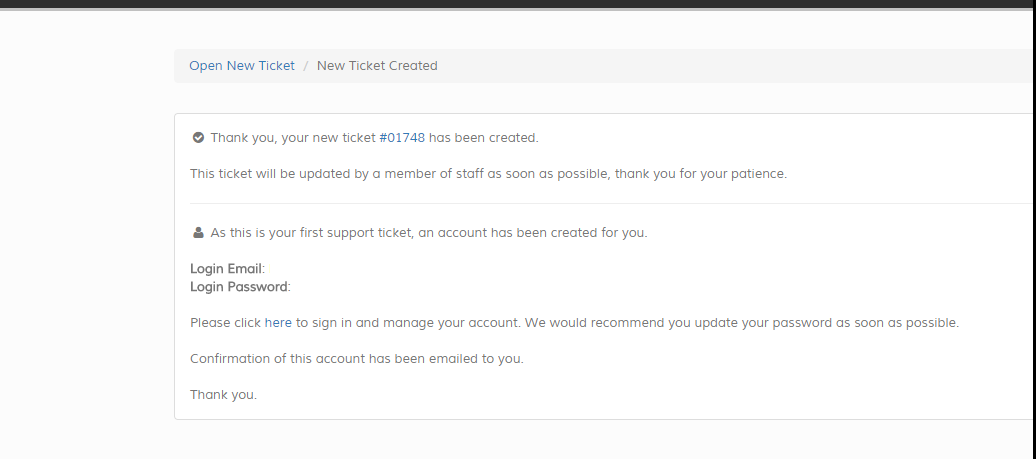This screenshot has width=1036, height=459.
Task: Click the final 'Thank you.' line
Action: tap(223, 395)
